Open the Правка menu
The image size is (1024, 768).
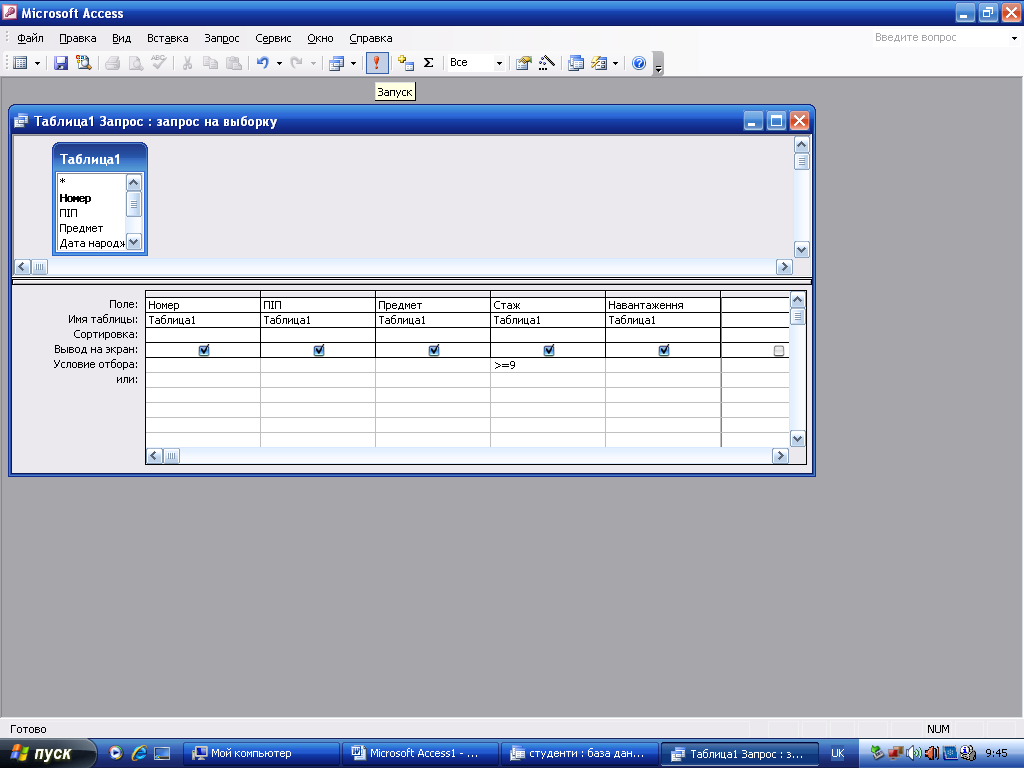78,38
